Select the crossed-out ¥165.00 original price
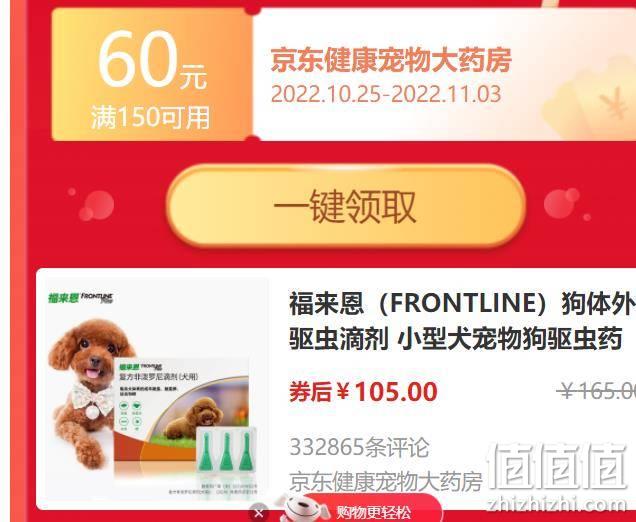The width and height of the screenshot is (636, 522). tap(596, 391)
